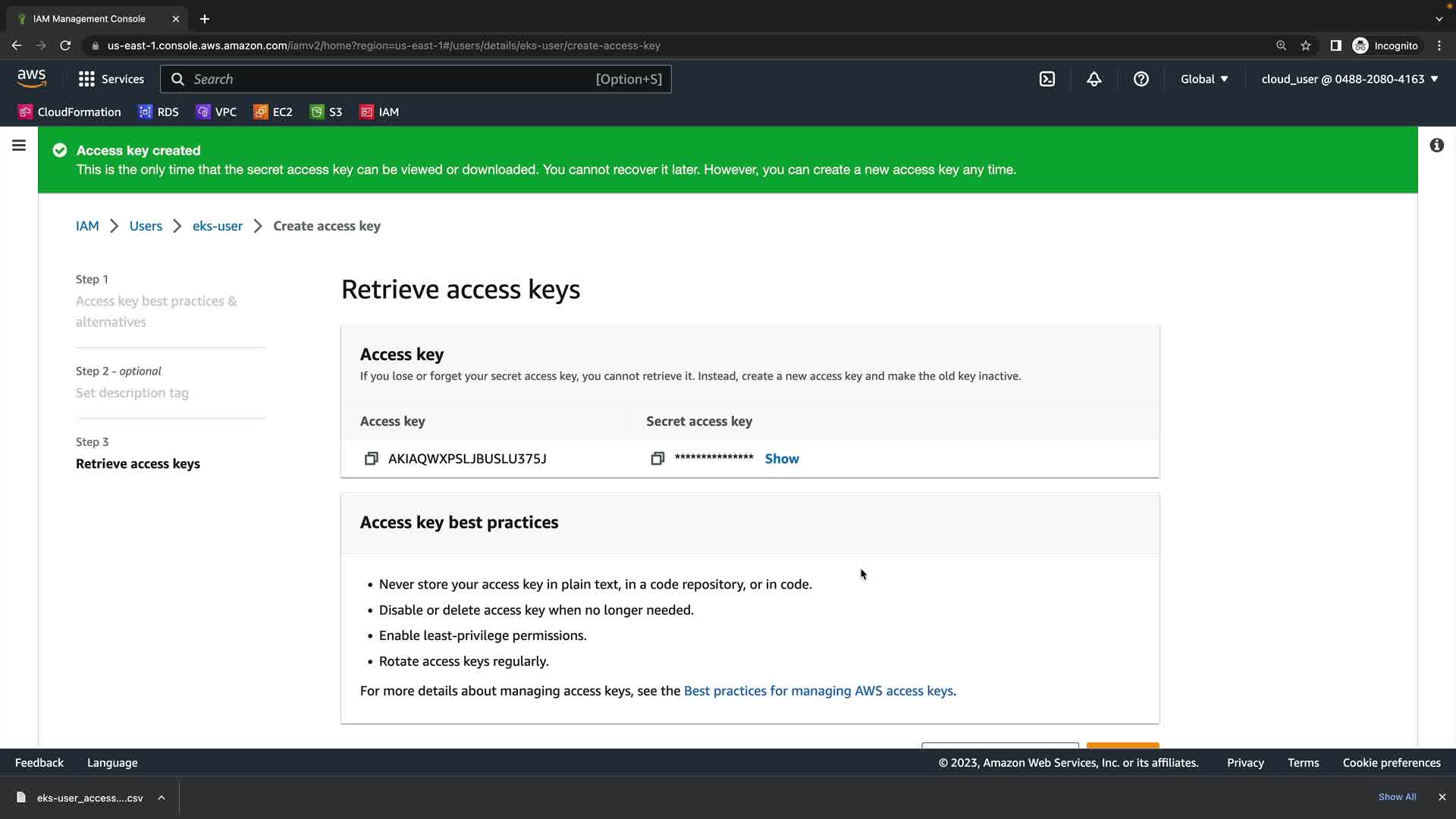Open the cloud_user account dropdown
Image resolution: width=1456 pixels, height=819 pixels.
click(x=1349, y=79)
